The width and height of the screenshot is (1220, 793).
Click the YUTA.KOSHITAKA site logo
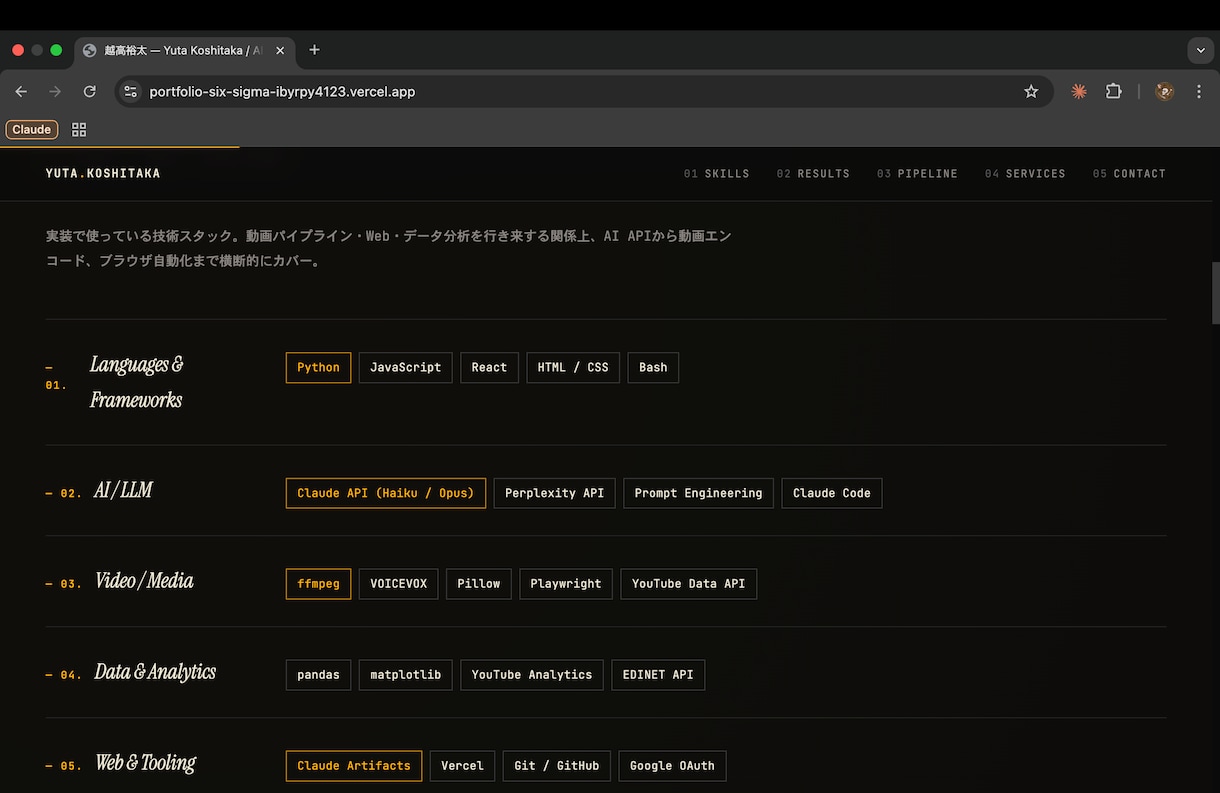tap(103, 173)
